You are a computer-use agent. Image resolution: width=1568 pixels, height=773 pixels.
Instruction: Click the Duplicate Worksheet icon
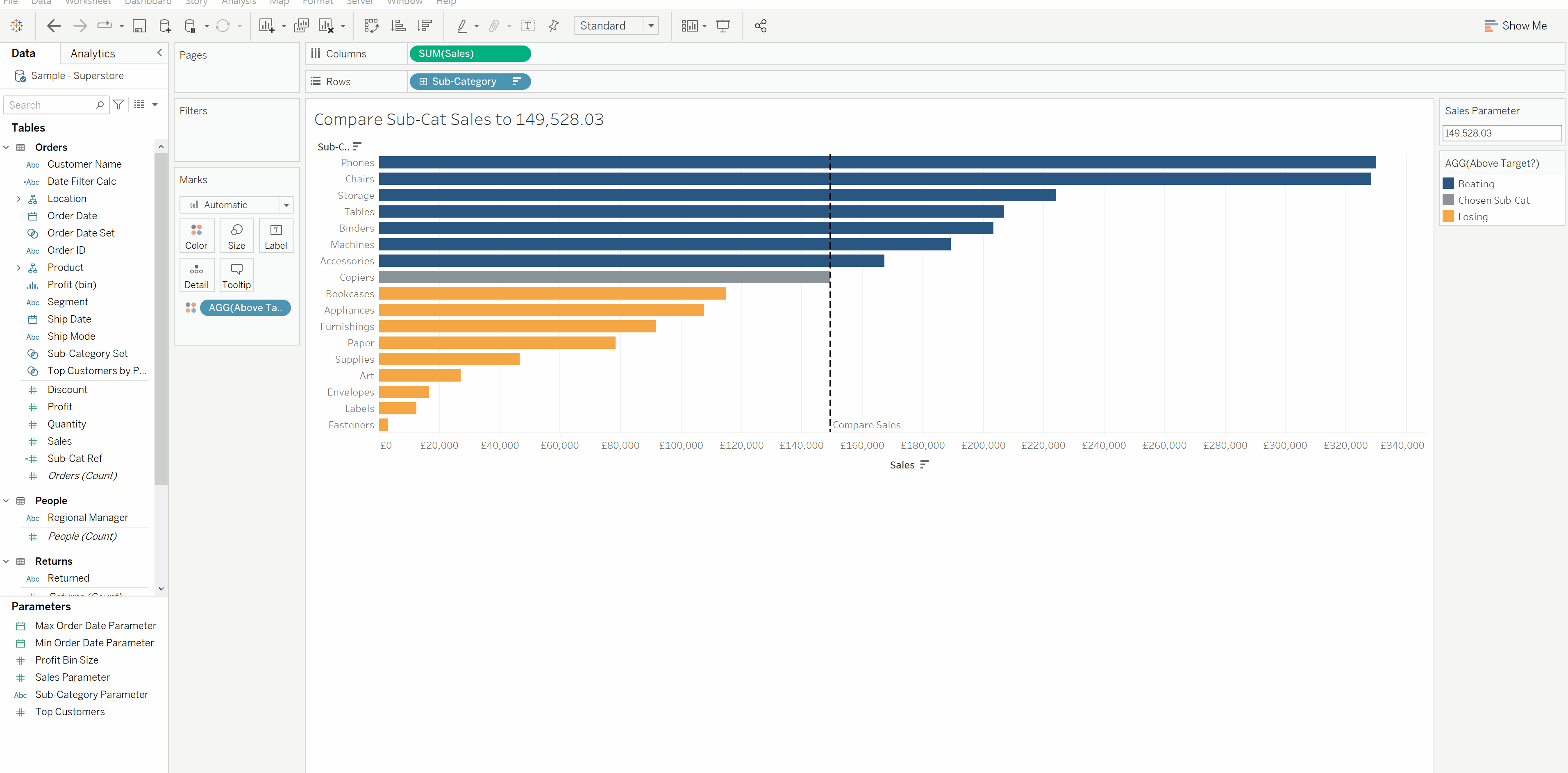301,25
